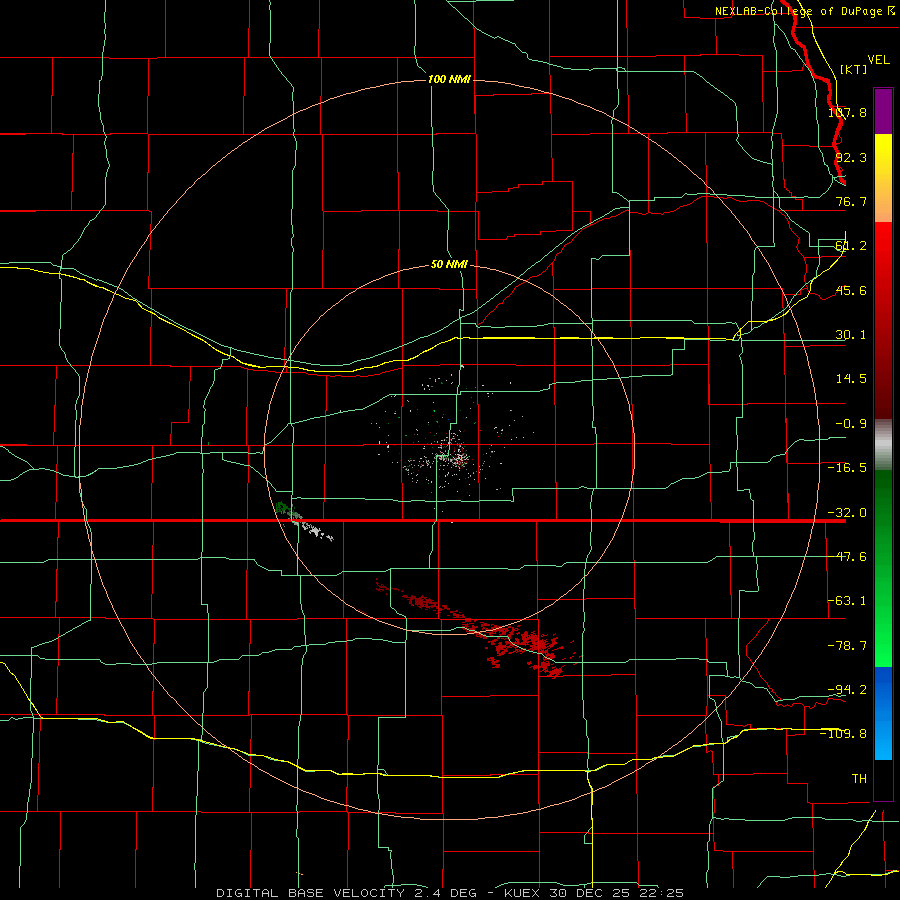Select the 92.3 scale value

coord(851,157)
